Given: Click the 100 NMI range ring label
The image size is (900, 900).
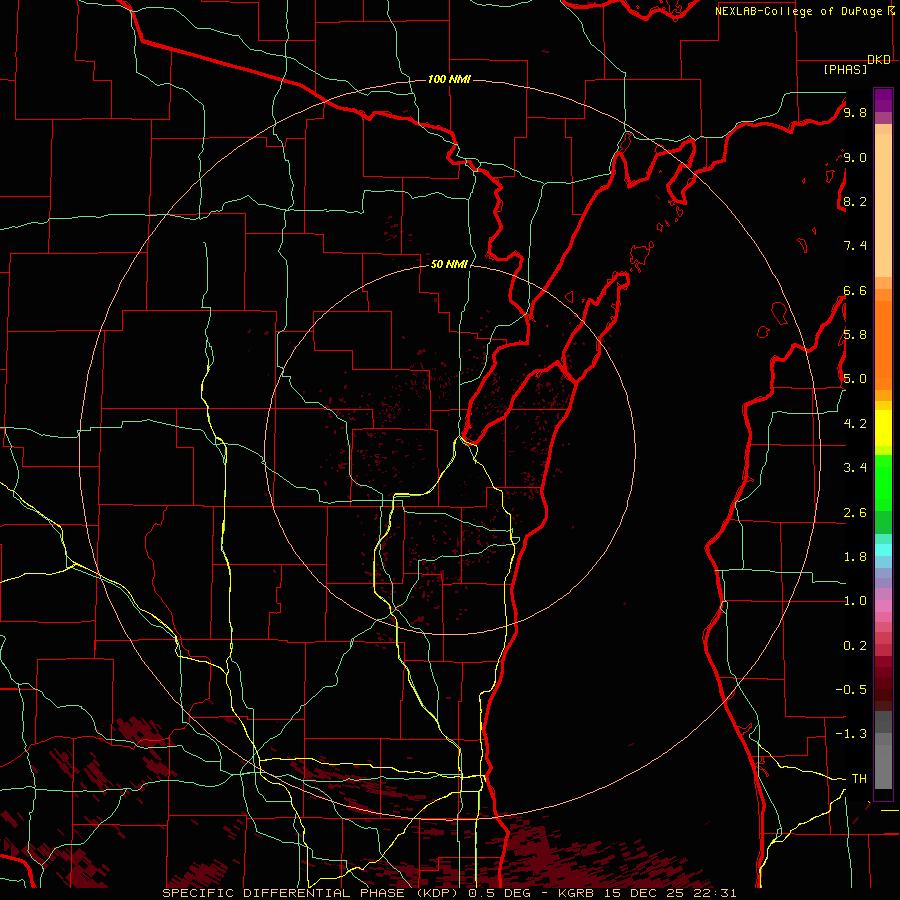Looking at the screenshot, I should (449, 79).
